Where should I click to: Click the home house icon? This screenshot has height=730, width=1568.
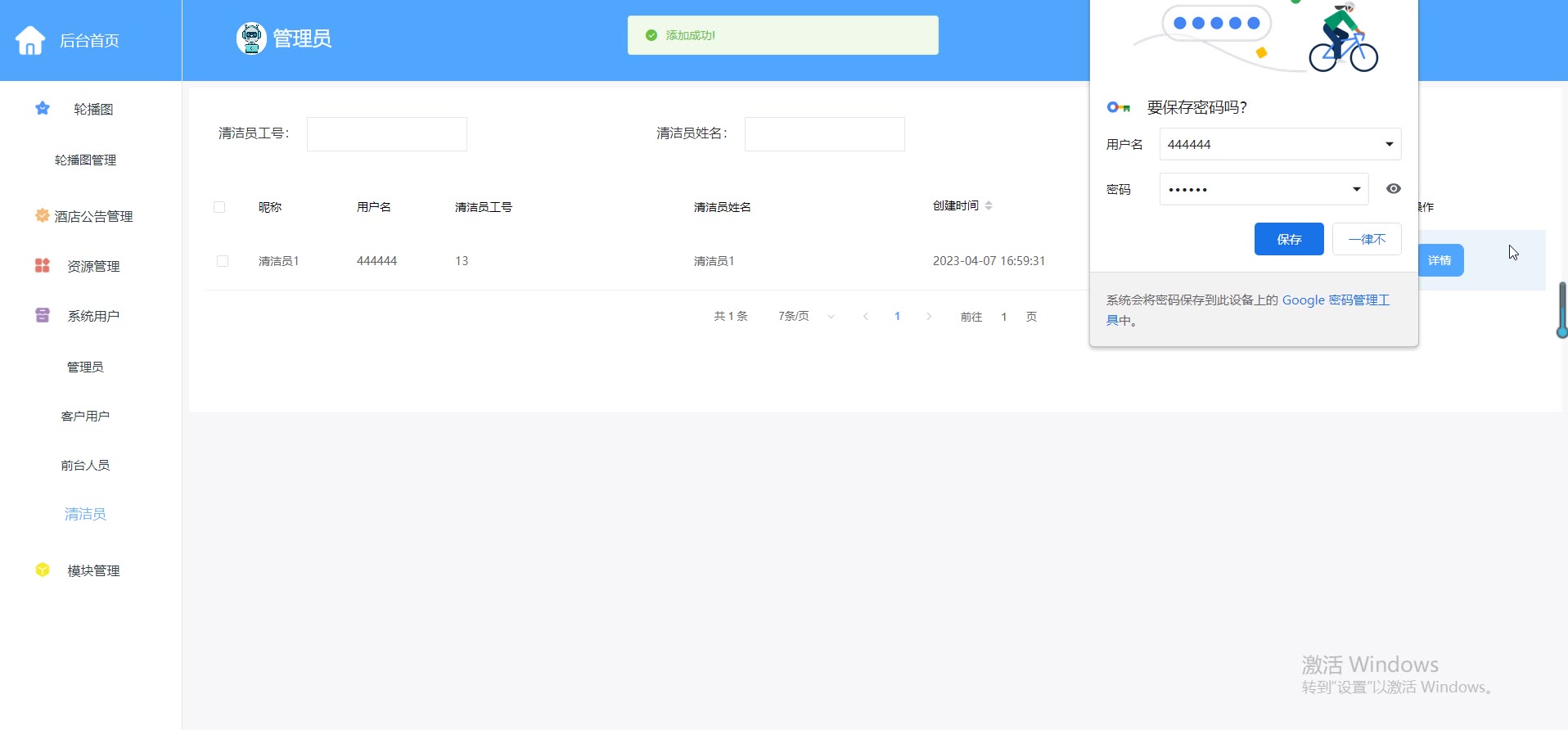30,40
